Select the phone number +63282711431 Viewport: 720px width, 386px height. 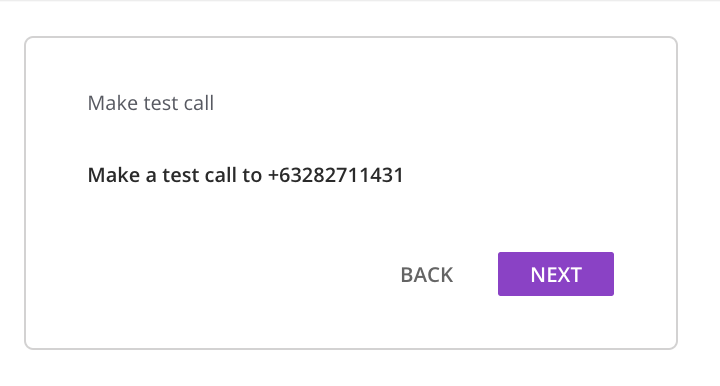point(336,175)
